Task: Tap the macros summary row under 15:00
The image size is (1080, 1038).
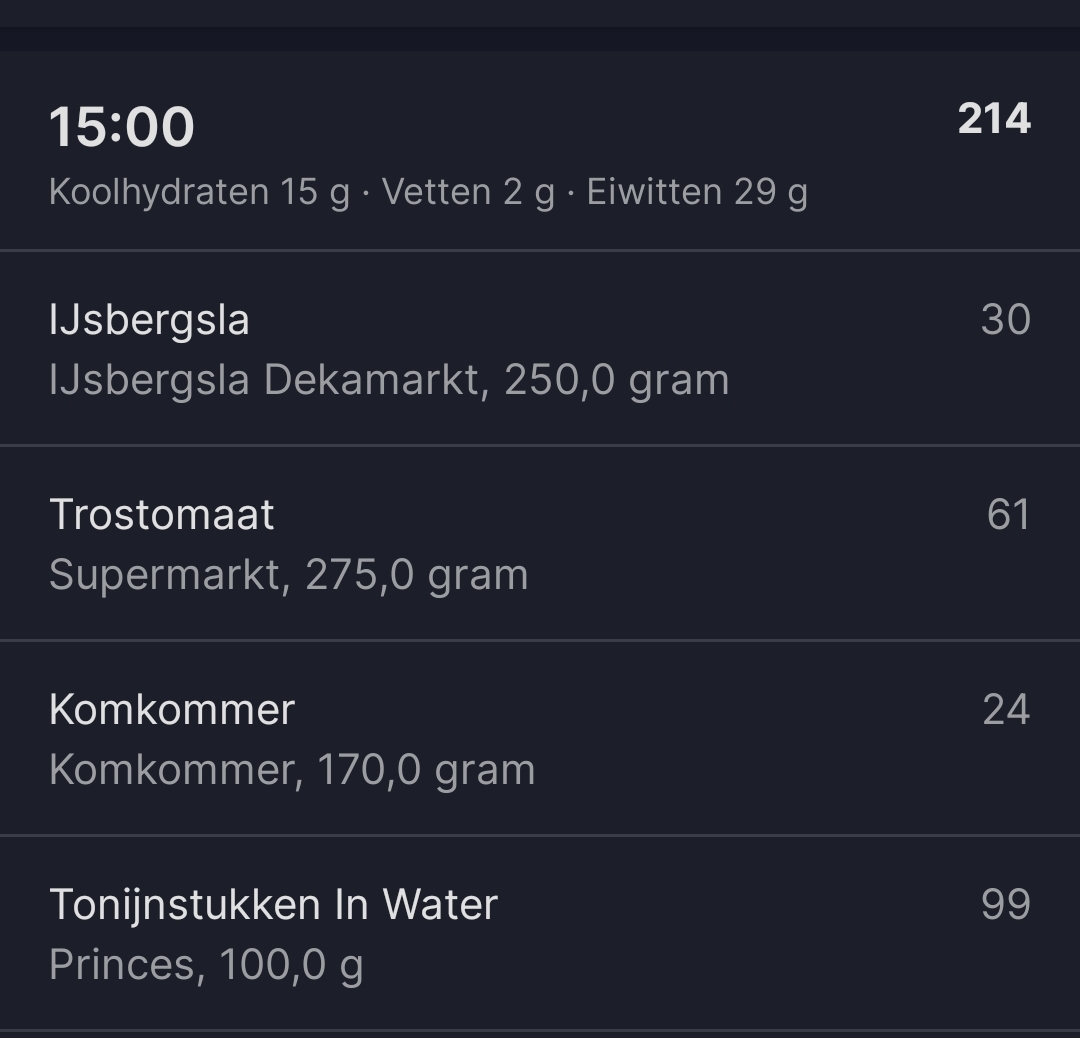Action: 430,191
